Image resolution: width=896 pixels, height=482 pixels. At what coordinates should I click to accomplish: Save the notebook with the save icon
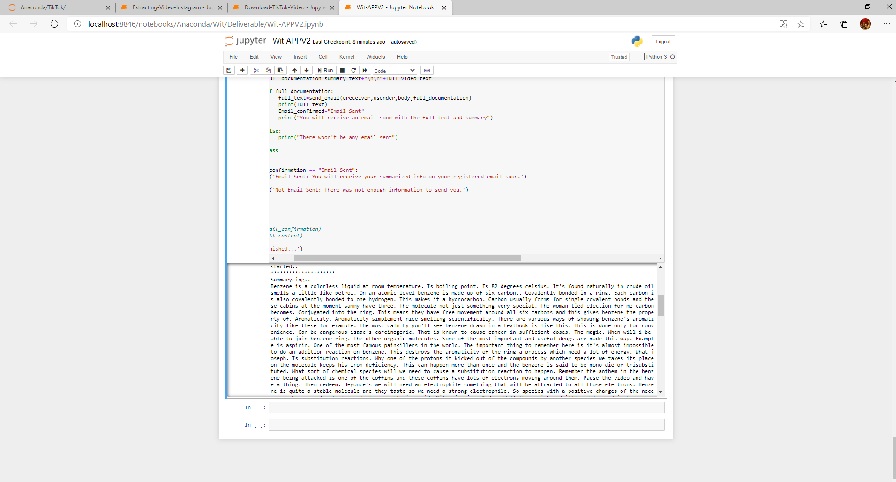(229, 70)
